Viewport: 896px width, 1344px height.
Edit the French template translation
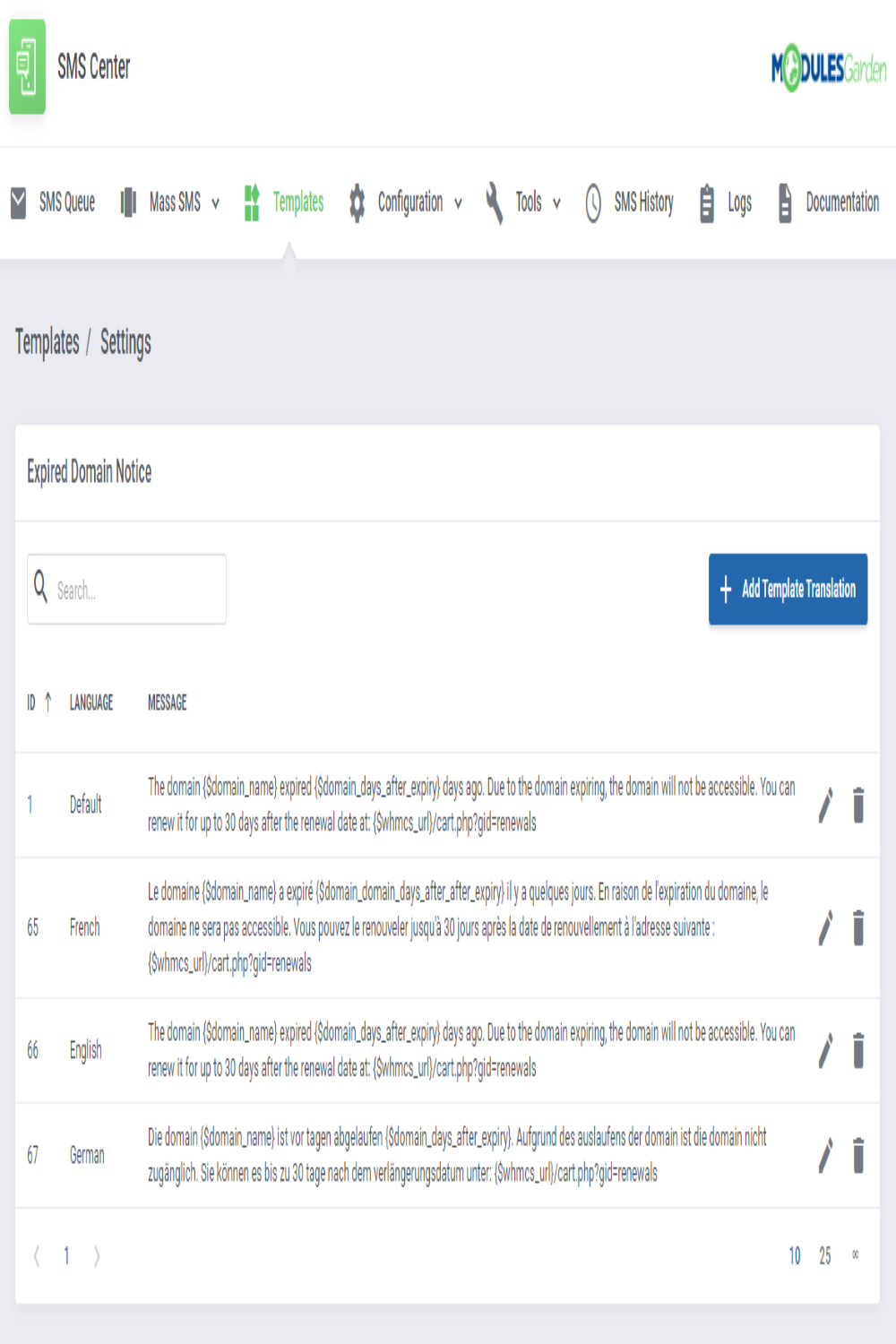click(x=825, y=927)
